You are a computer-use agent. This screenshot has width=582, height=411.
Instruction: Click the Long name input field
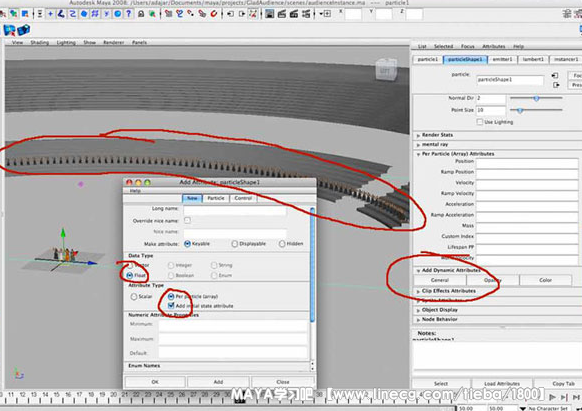coord(235,210)
